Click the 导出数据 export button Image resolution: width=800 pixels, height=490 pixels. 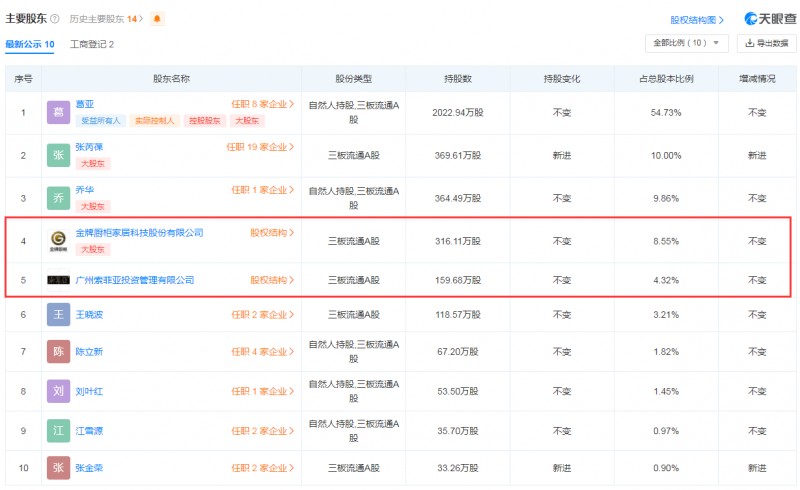point(766,43)
